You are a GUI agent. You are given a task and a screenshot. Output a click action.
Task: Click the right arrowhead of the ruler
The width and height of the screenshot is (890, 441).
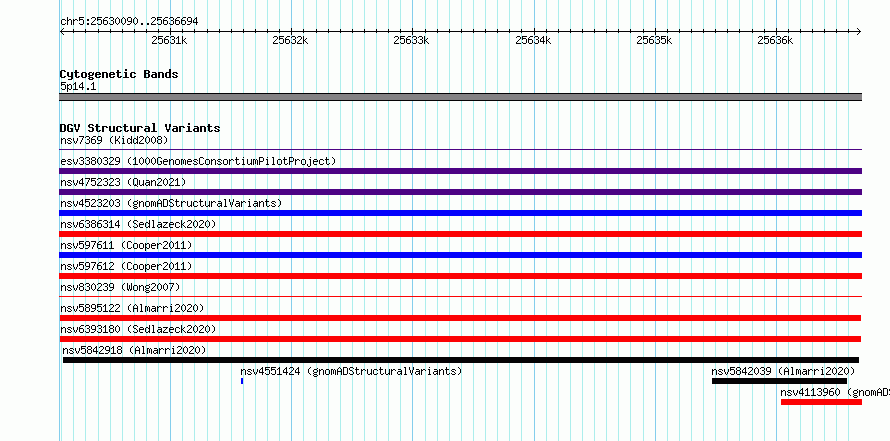point(859,31)
